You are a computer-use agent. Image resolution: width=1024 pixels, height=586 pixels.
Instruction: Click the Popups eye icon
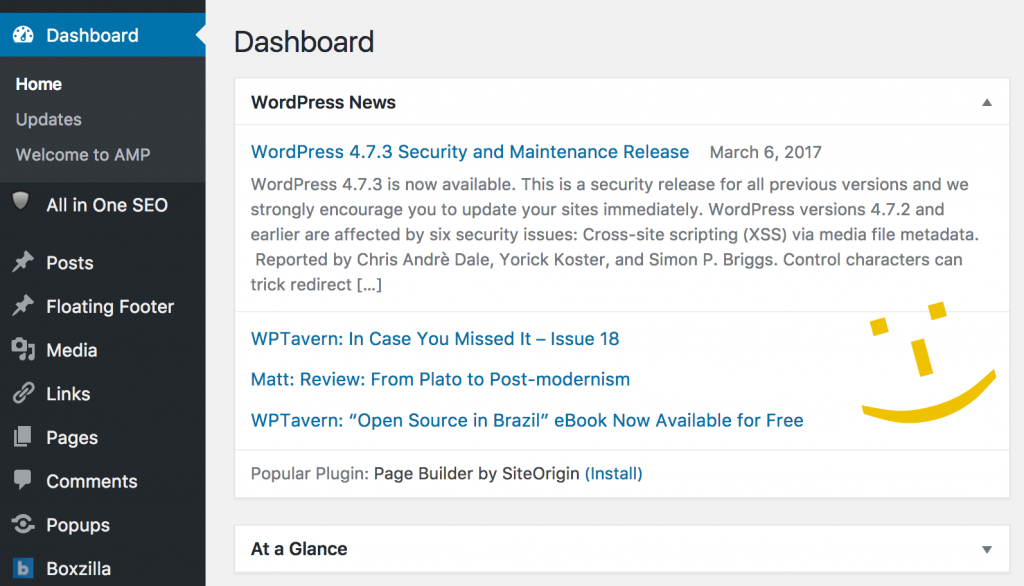point(23,524)
